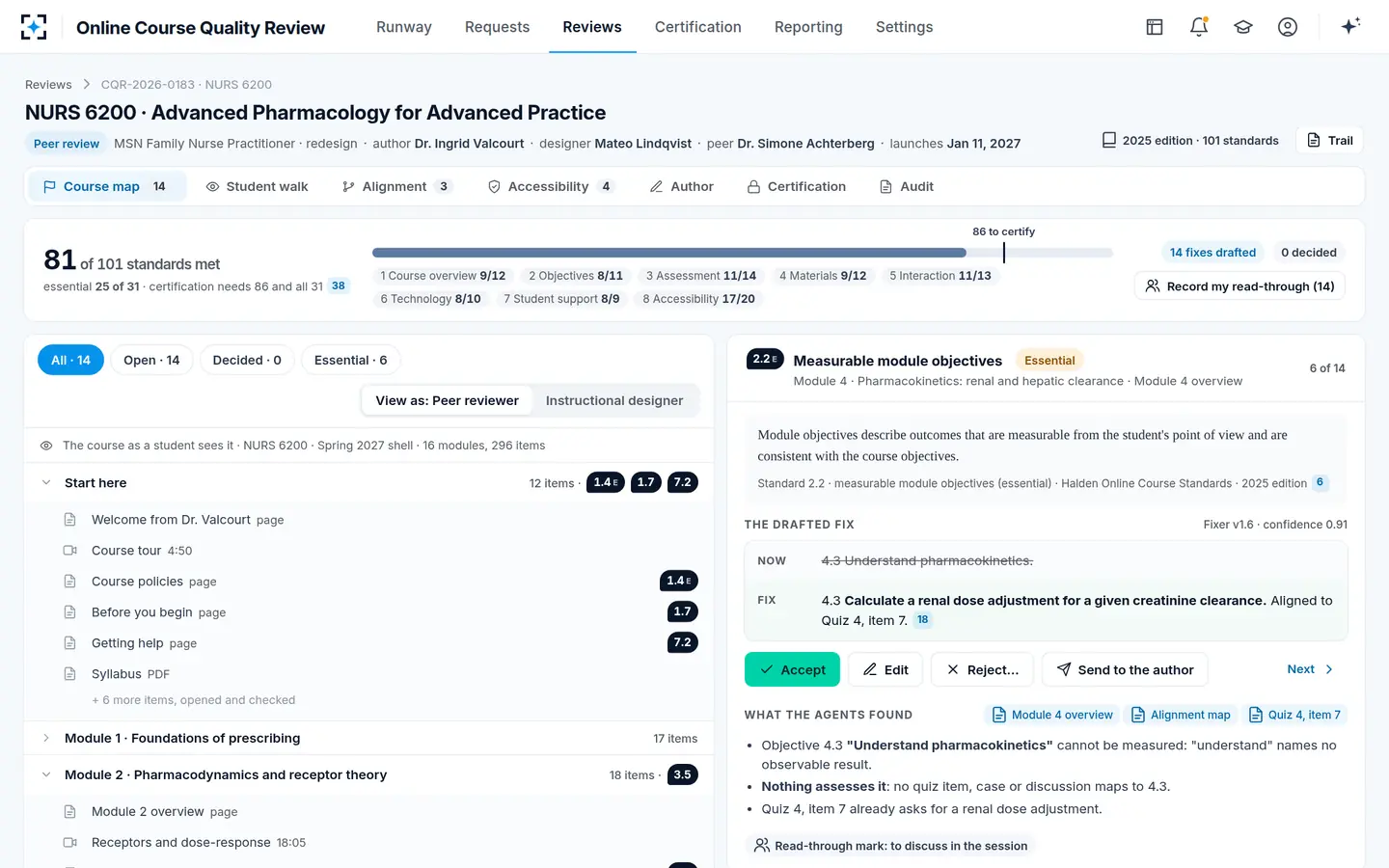Filter by Essential · 6
1389x868 pixels.
click(x=351, y=360)
